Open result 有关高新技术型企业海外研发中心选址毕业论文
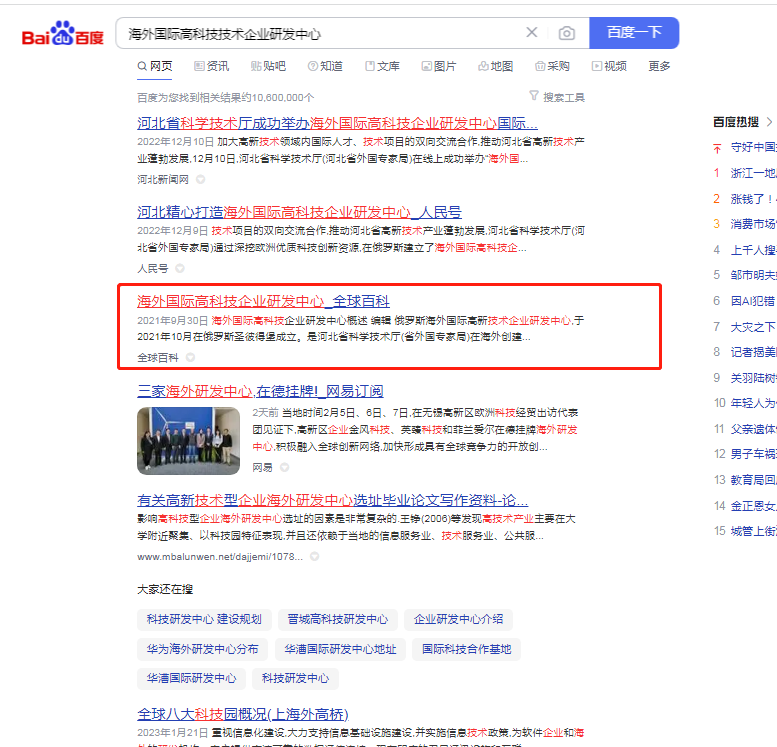777x747 pixels. tap(333, 500)
